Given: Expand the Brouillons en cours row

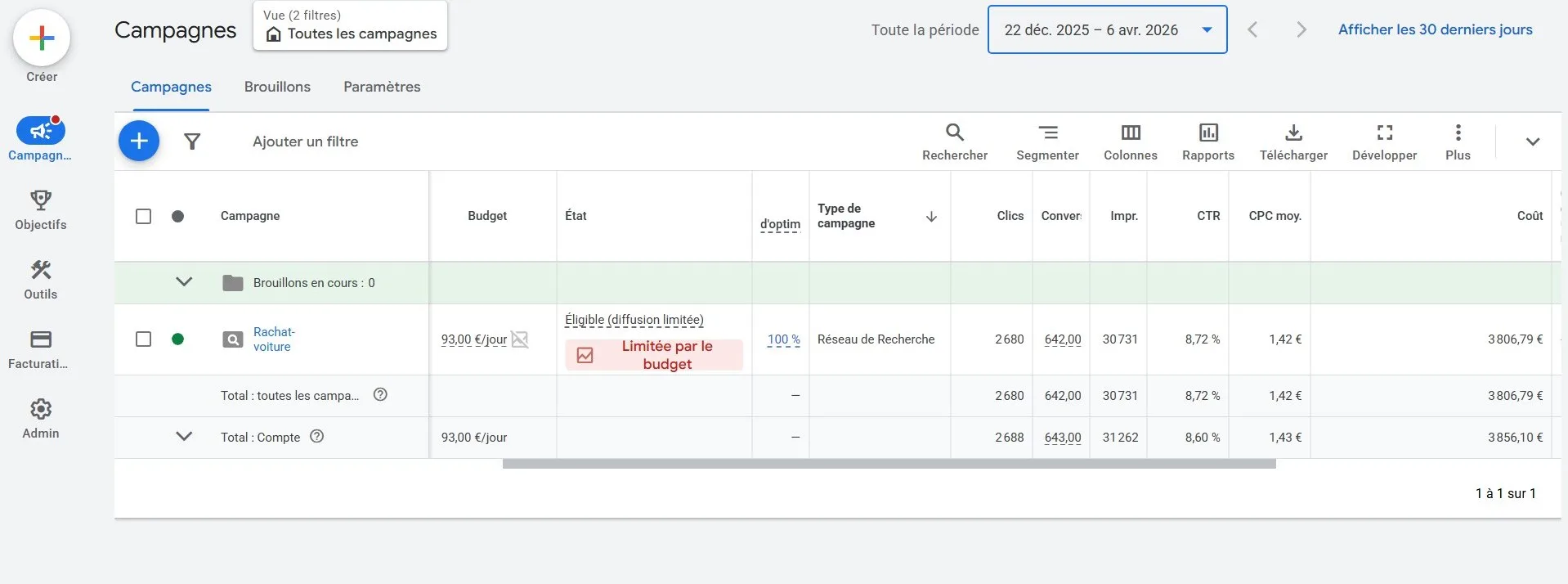Looking at the screenshot, I should 184,281.
